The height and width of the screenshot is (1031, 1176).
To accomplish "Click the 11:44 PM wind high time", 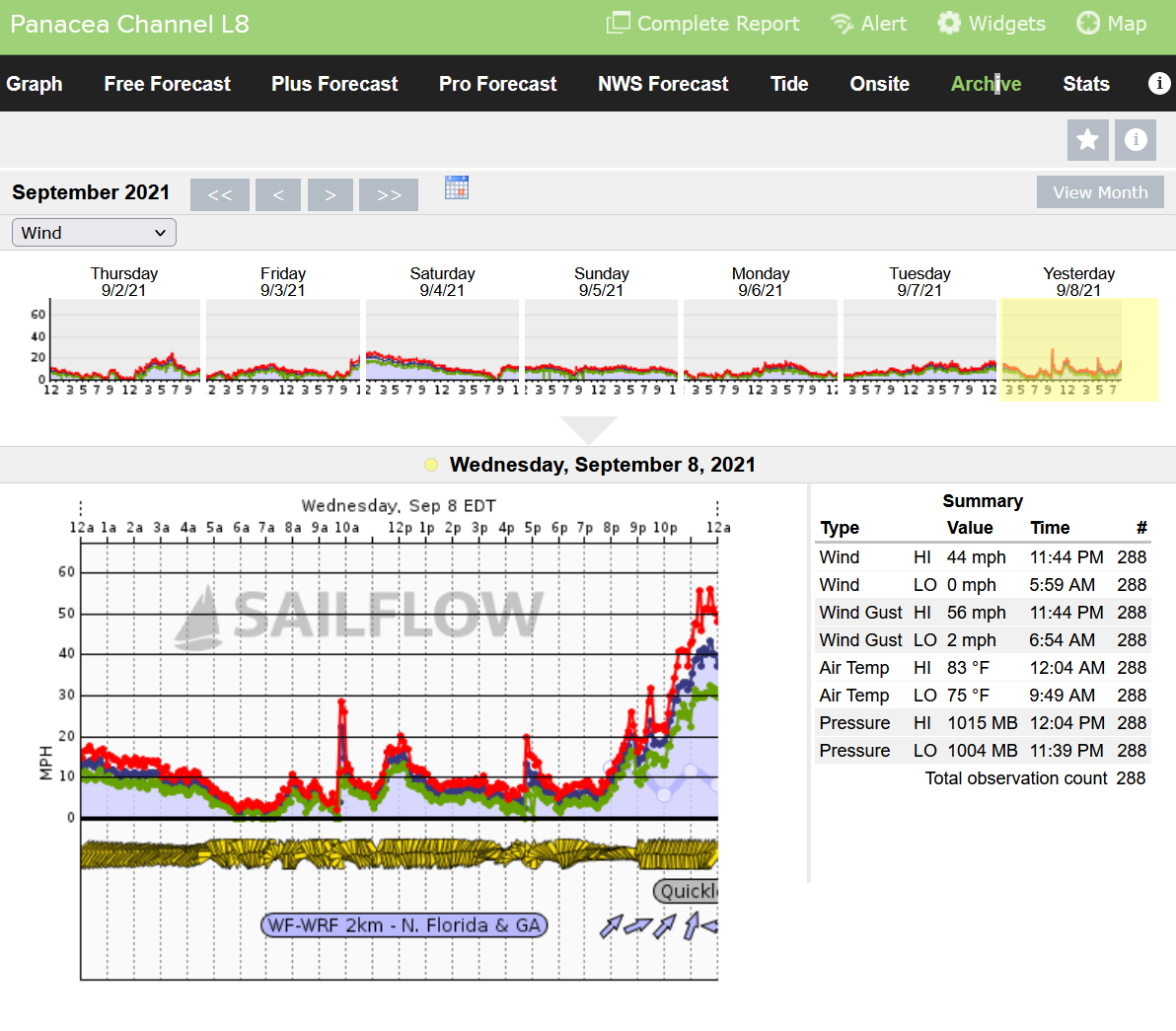I will coord(1066,557).
